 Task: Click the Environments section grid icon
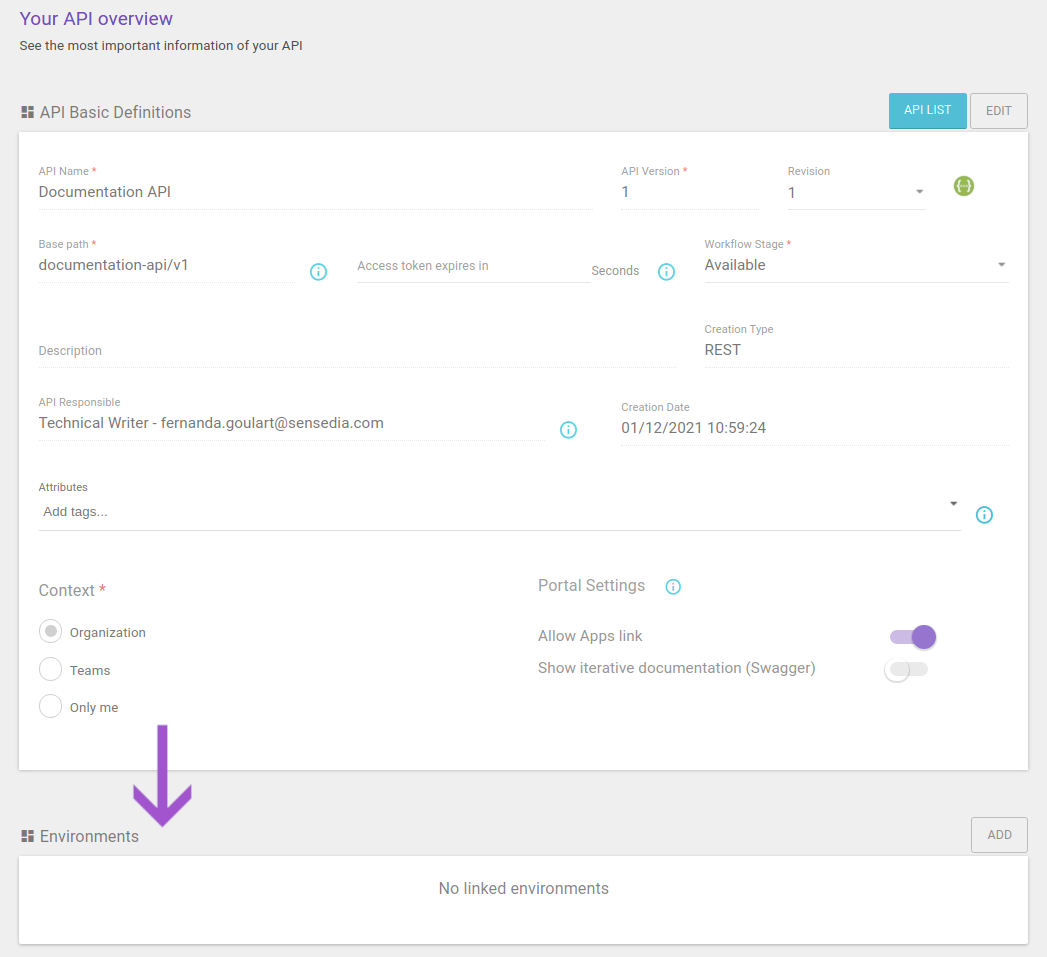[x=27, y=836]
